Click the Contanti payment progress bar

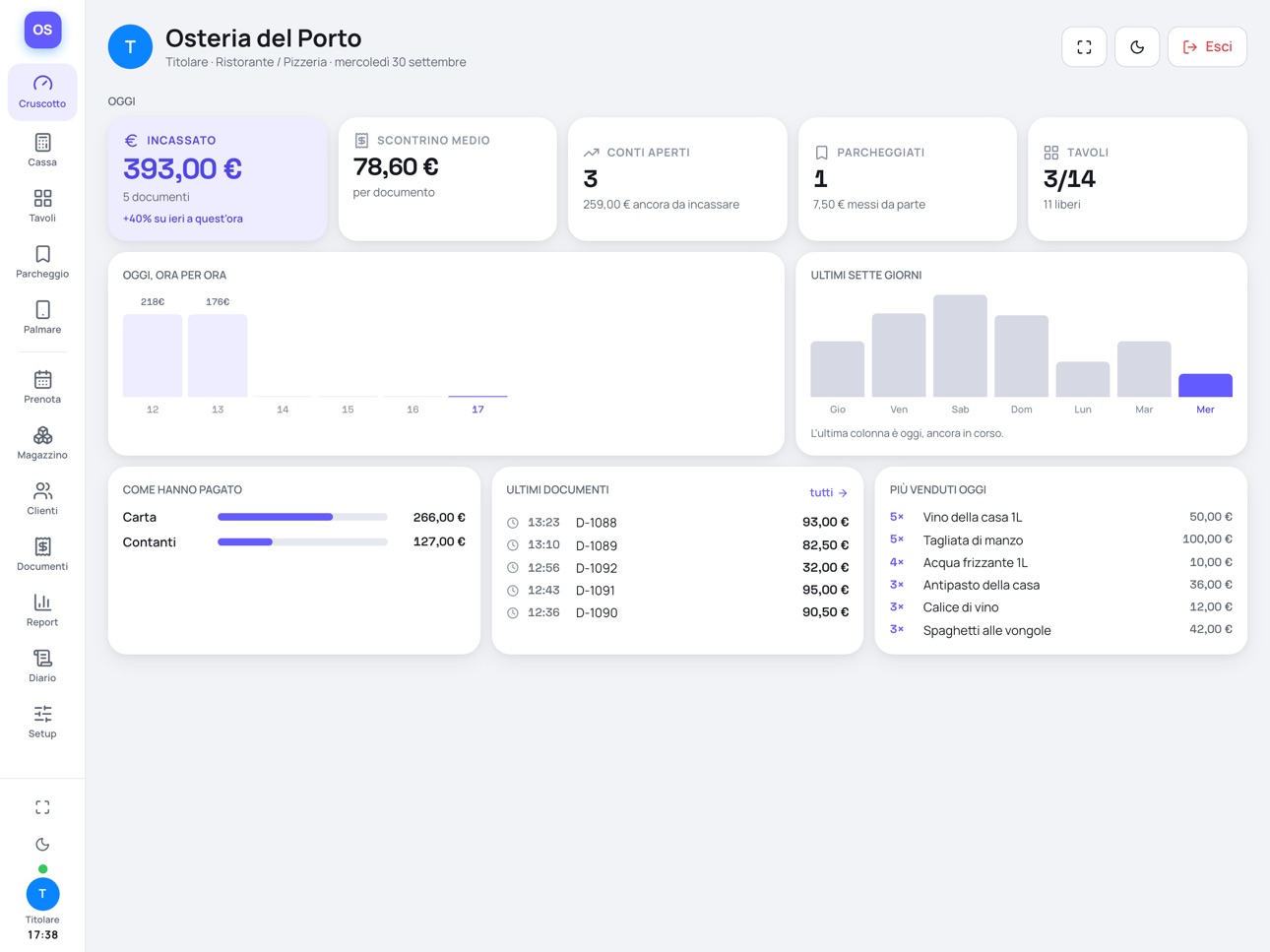(x=302, y=541)
